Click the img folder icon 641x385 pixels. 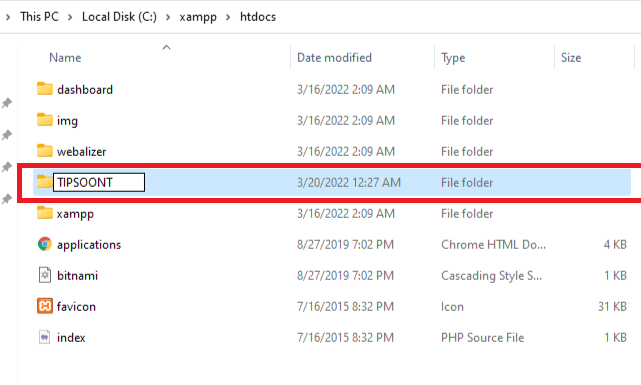click(45, 120)
